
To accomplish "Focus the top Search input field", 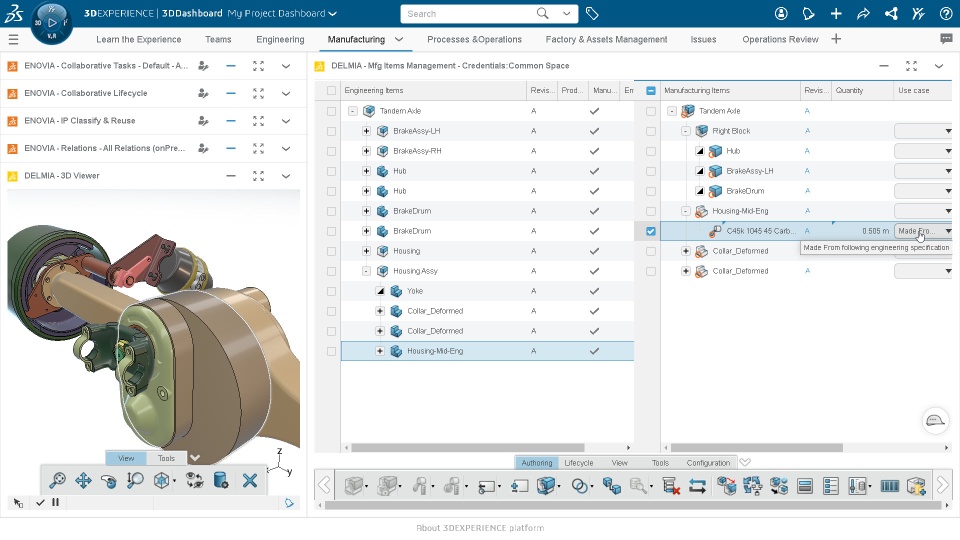I will tap(468, 13).
